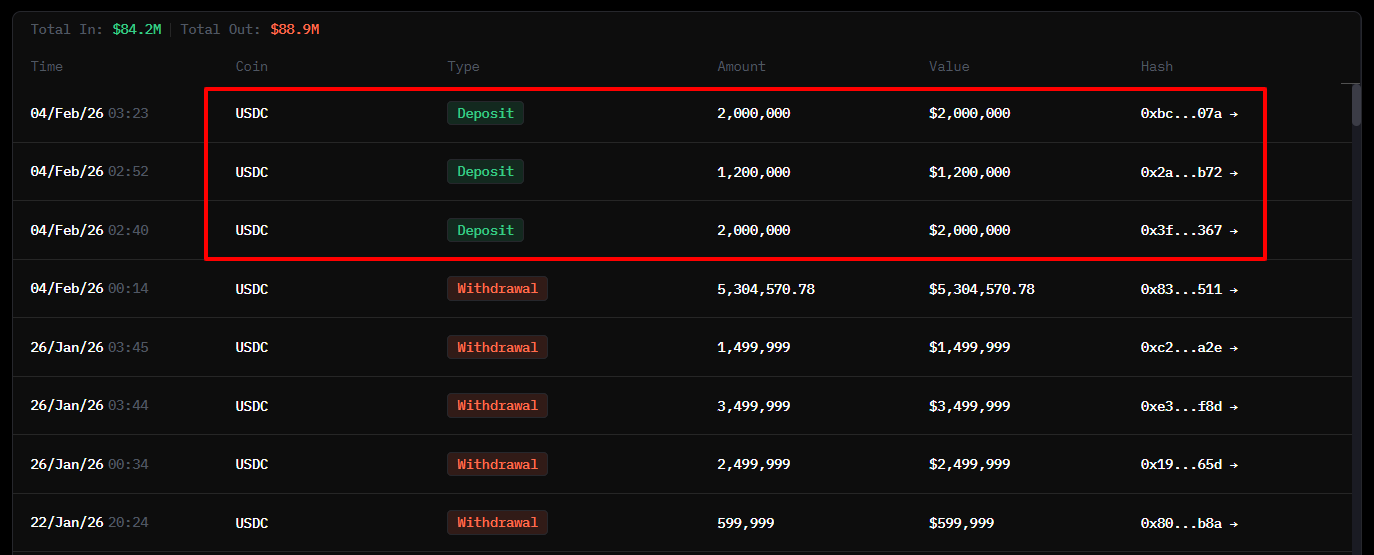Open transaction hash 0x3f...367 link

coord(1188,231)
